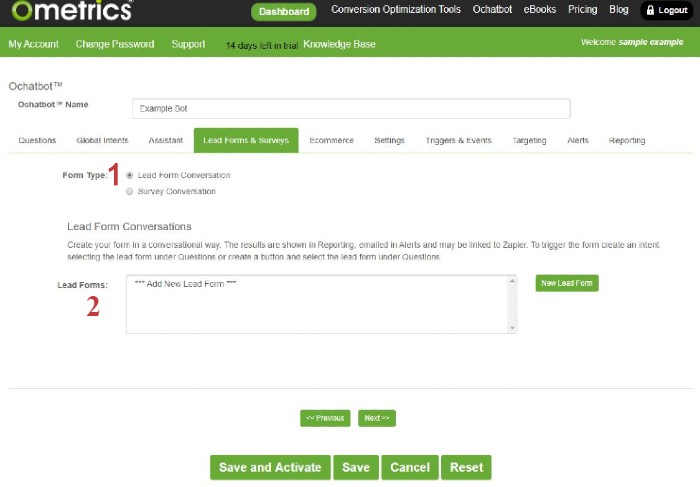This screenshot has width=700, height=487.
Task: Select the Lead Forms & Surveys tab
Action: [246, 140]
